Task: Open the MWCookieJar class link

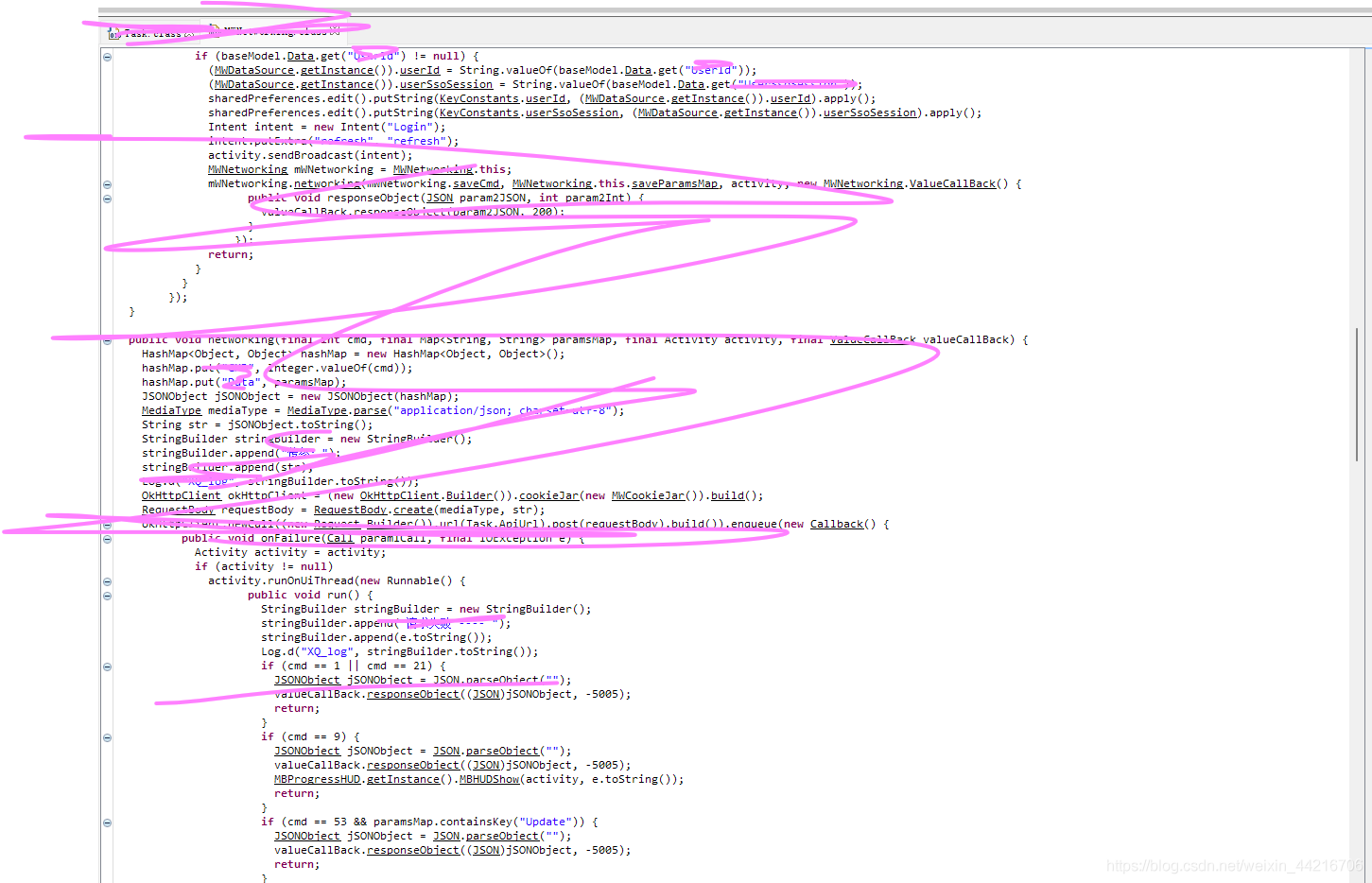Action: (648, 495)
